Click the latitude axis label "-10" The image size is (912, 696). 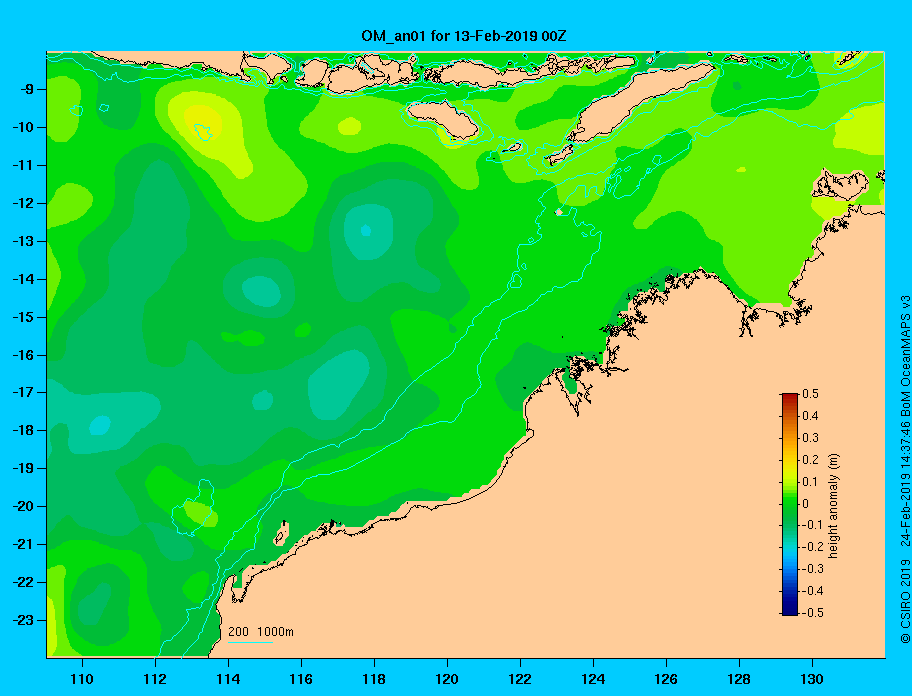[x=23, y=127]
